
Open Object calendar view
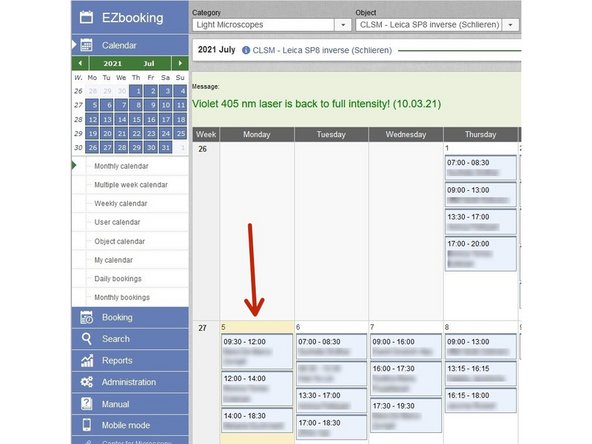point(119,241)
